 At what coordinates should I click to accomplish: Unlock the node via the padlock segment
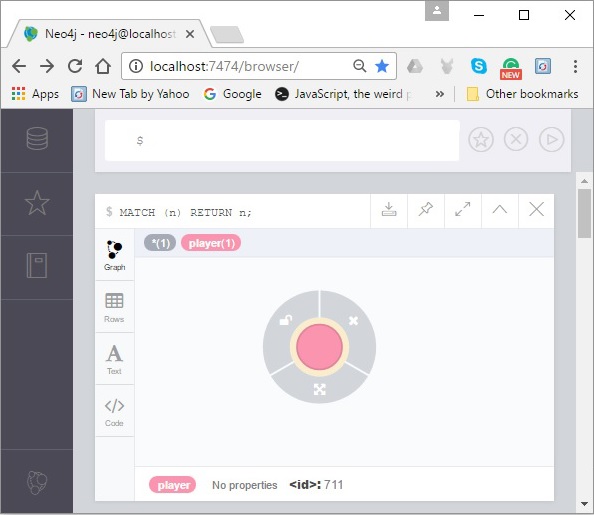[286, 320]
